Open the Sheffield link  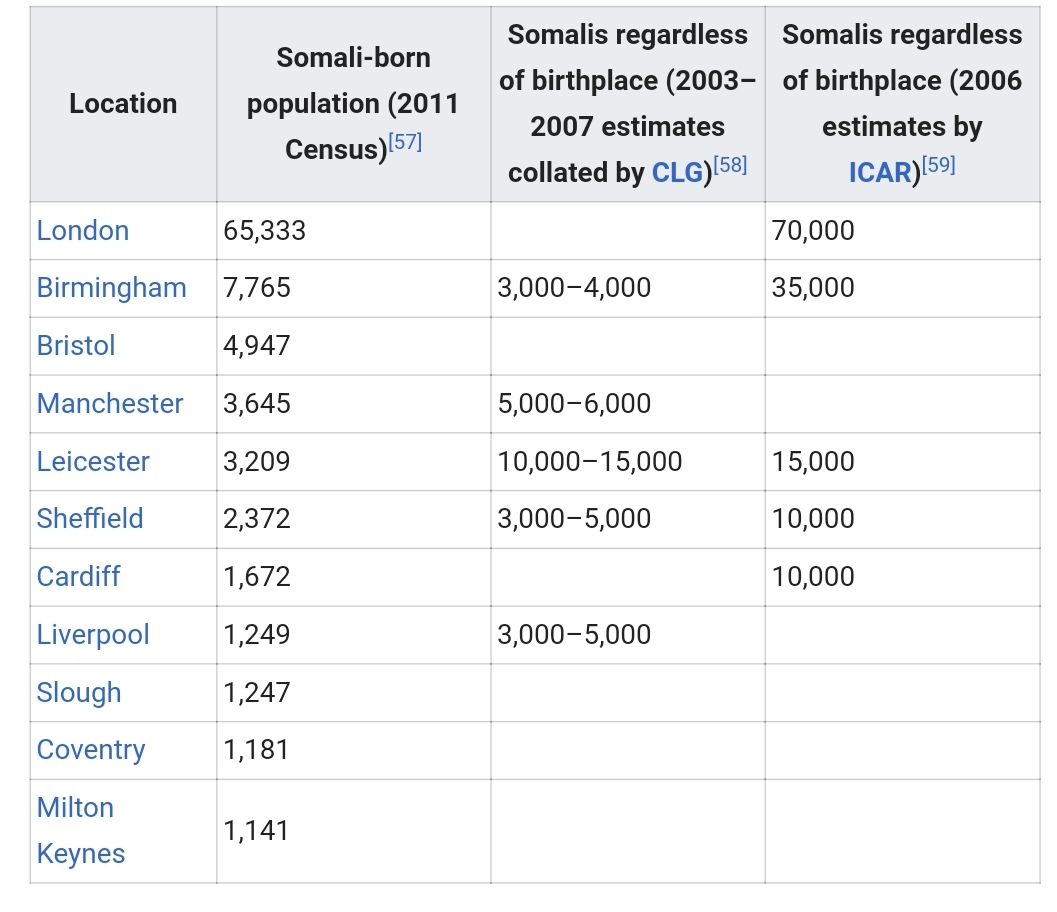click(x=90, y=519)
